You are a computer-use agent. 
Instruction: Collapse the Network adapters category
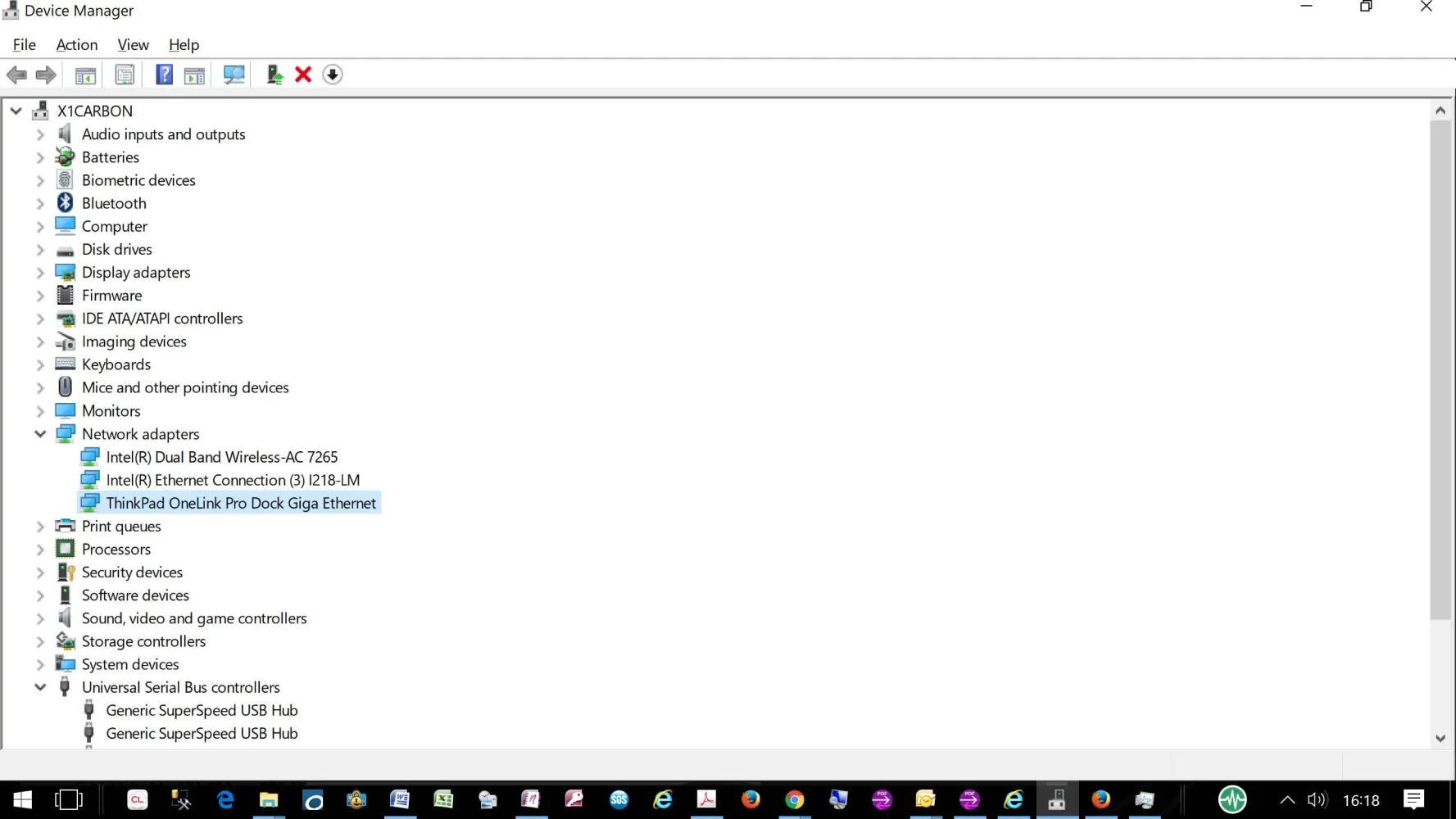click(40, 434)
